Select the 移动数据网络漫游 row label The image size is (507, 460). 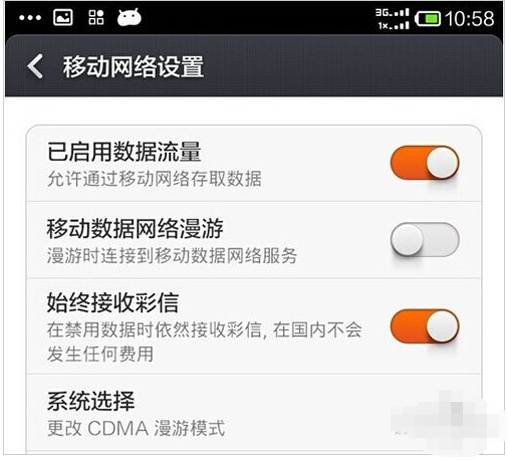(135, 229)
